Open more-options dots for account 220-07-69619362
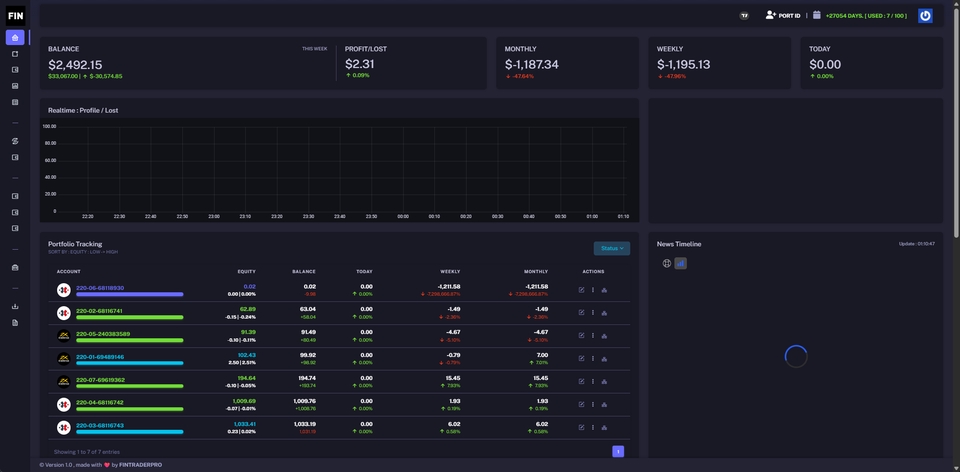This screenshot has width=960, height=472. tap(593, 382)
